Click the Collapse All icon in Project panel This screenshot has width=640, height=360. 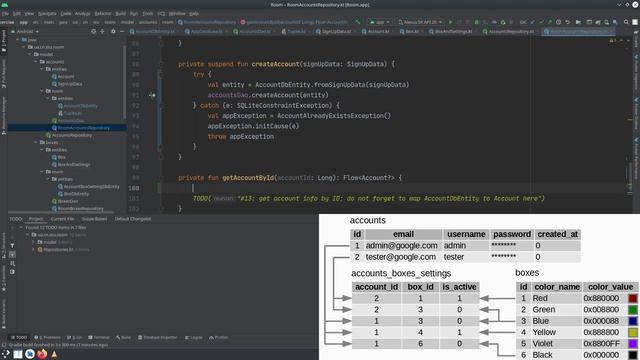point(102,31)
